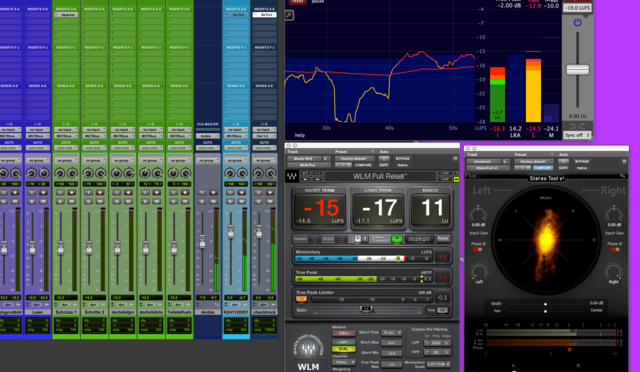Click the Left Input Gain knob
Screen dimensions: 640x372
[478, 214]
